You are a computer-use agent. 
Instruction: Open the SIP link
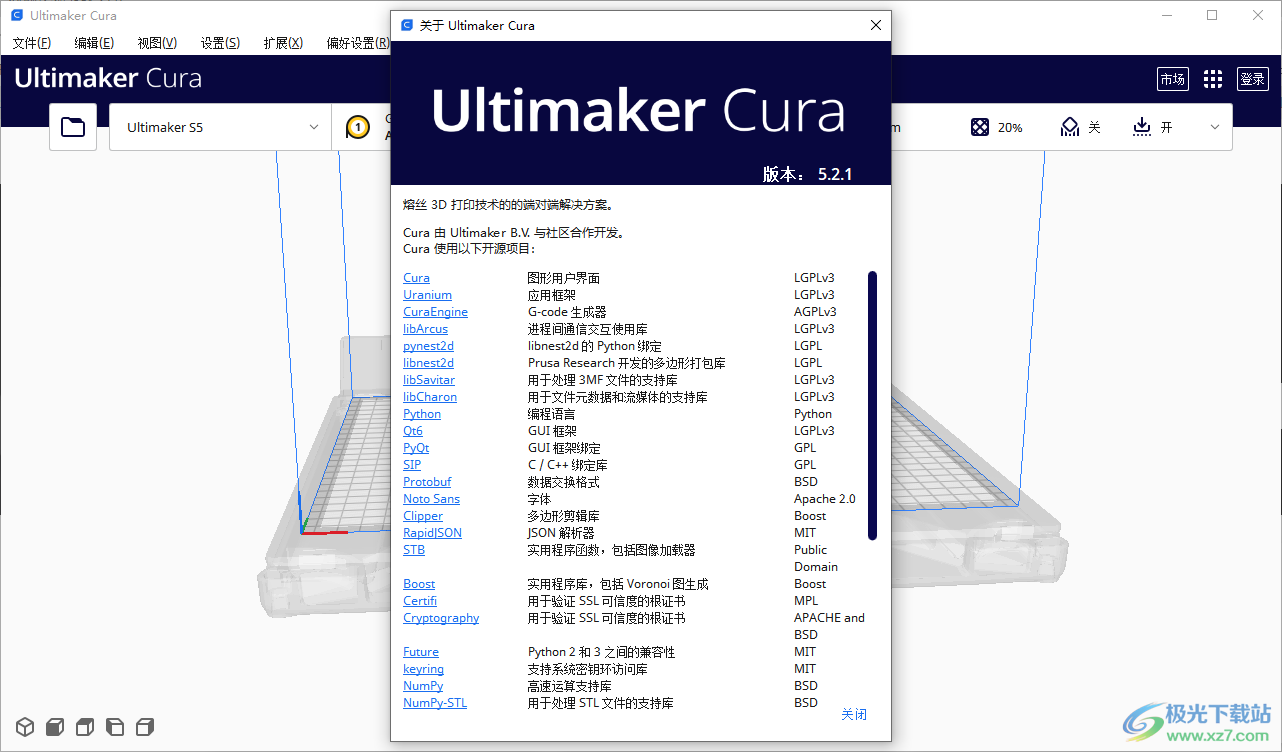click(412, 465)
